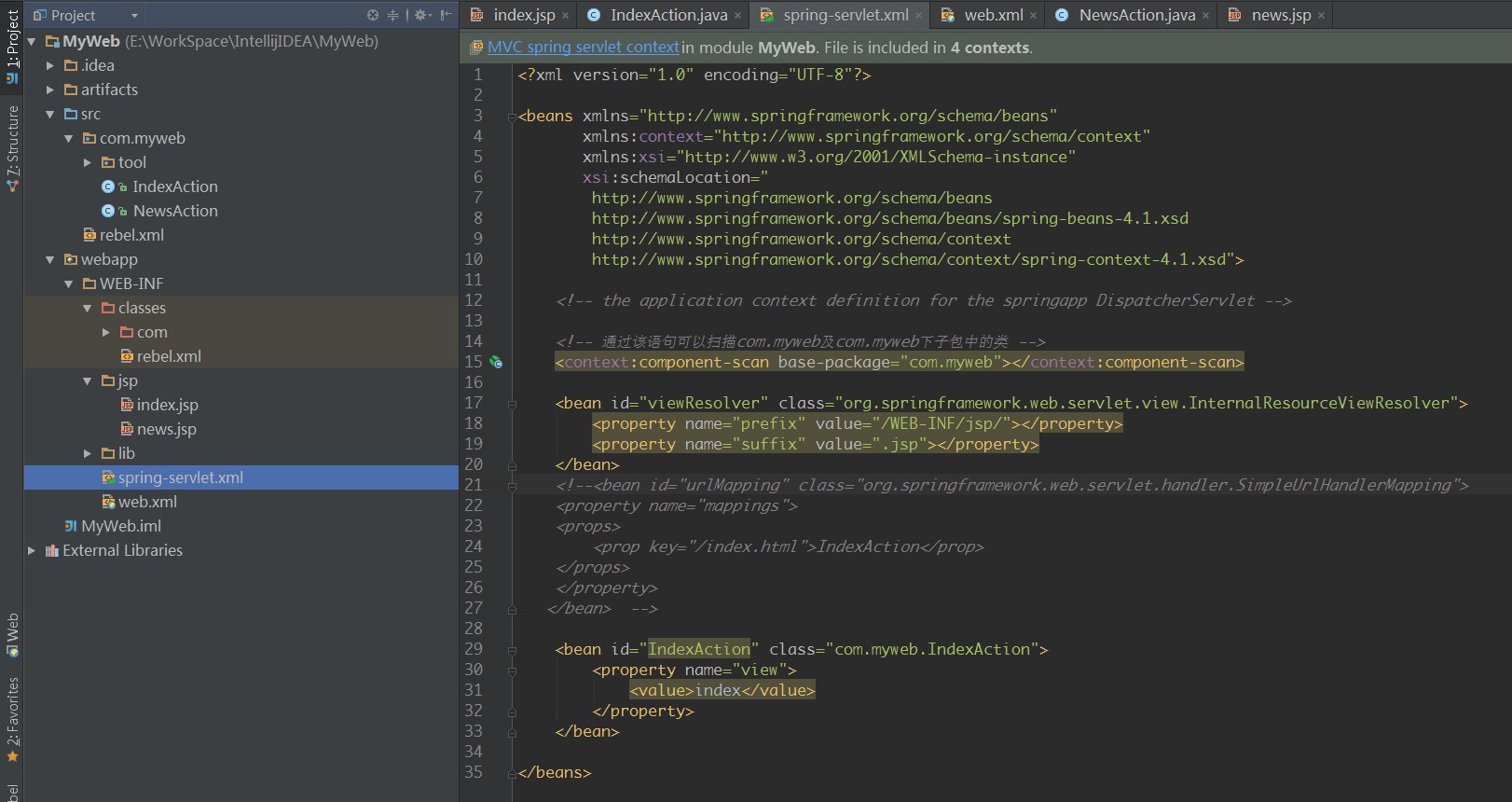
Task: Select rebel.xml under src
Action: [x=131, y=235]
